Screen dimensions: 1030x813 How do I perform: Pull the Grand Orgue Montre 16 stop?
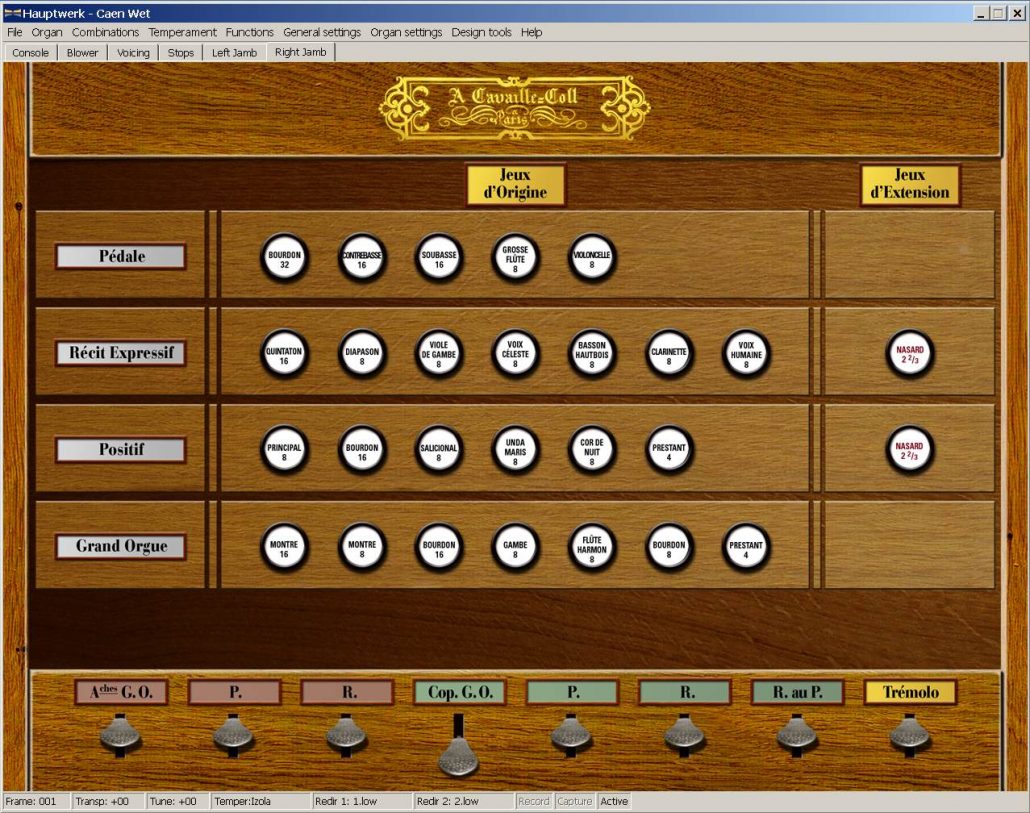284,548
